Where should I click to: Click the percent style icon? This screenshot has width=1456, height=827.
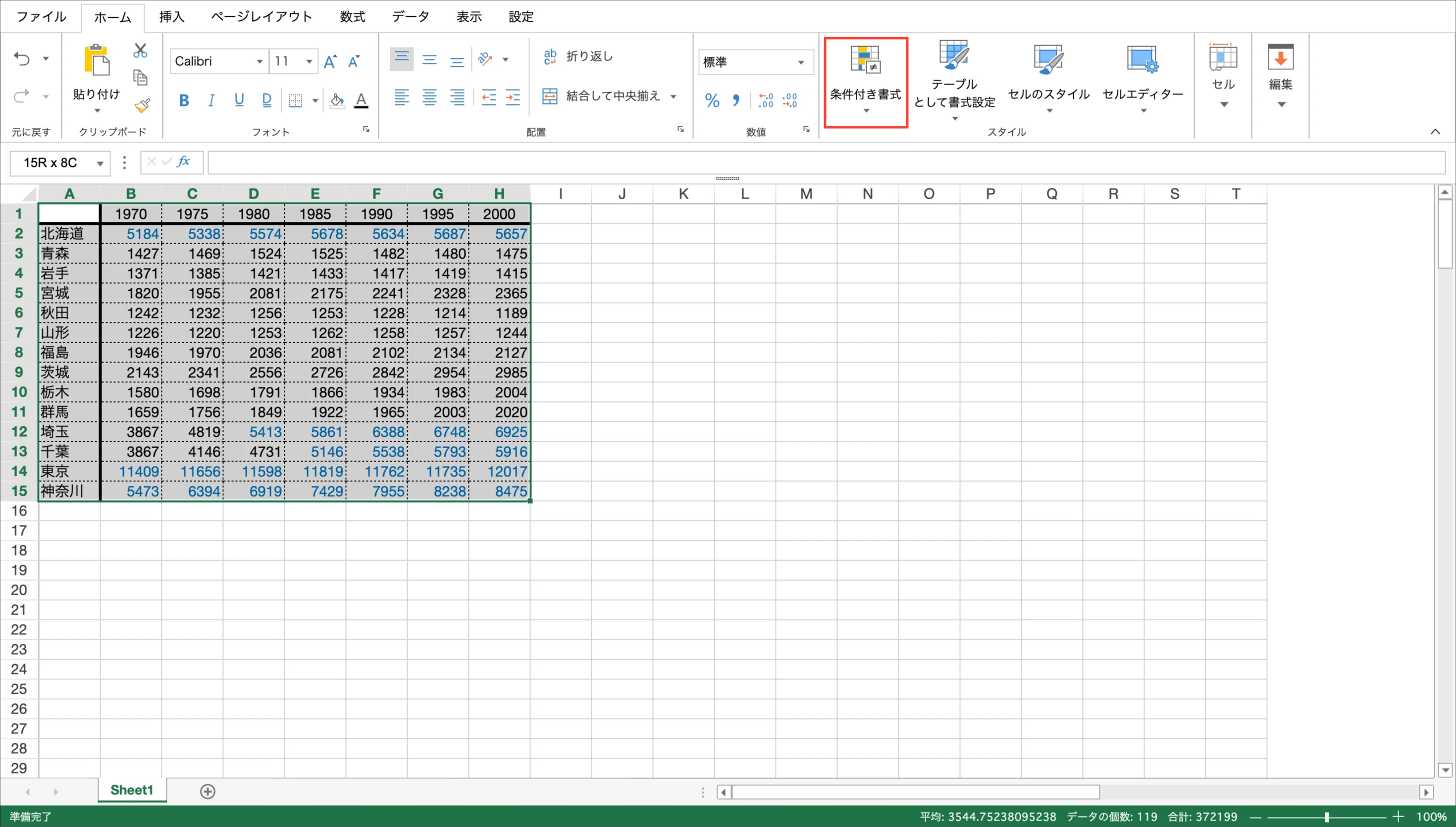pos(712,101)
